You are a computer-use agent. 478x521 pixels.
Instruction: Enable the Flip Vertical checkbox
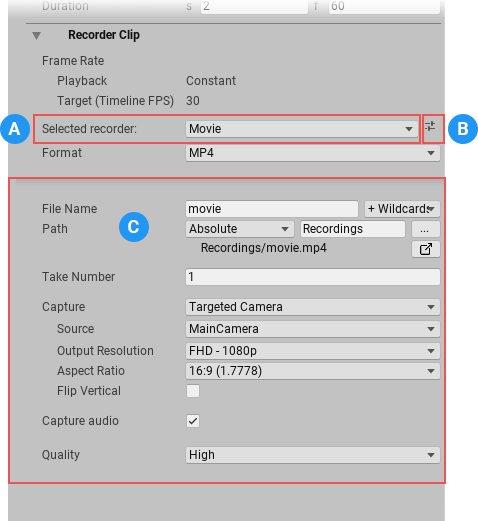[x=193, y=391]
